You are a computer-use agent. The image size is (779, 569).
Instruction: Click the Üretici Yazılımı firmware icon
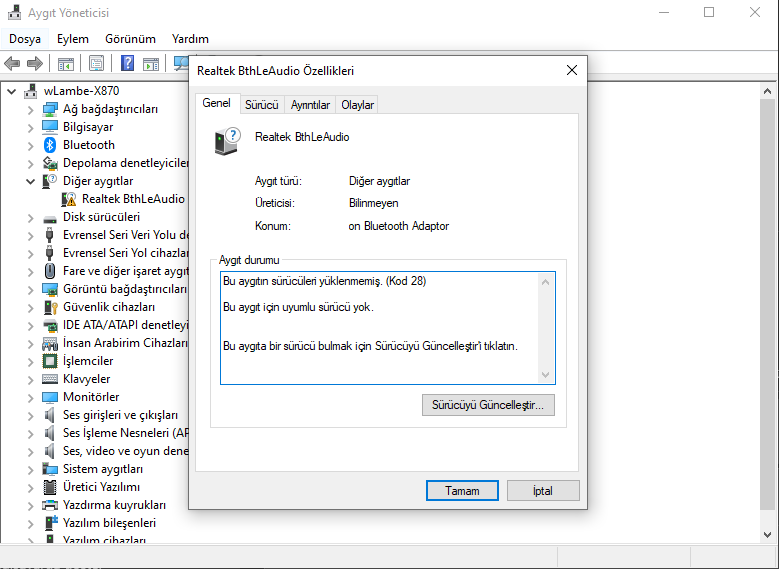[50, 487]
